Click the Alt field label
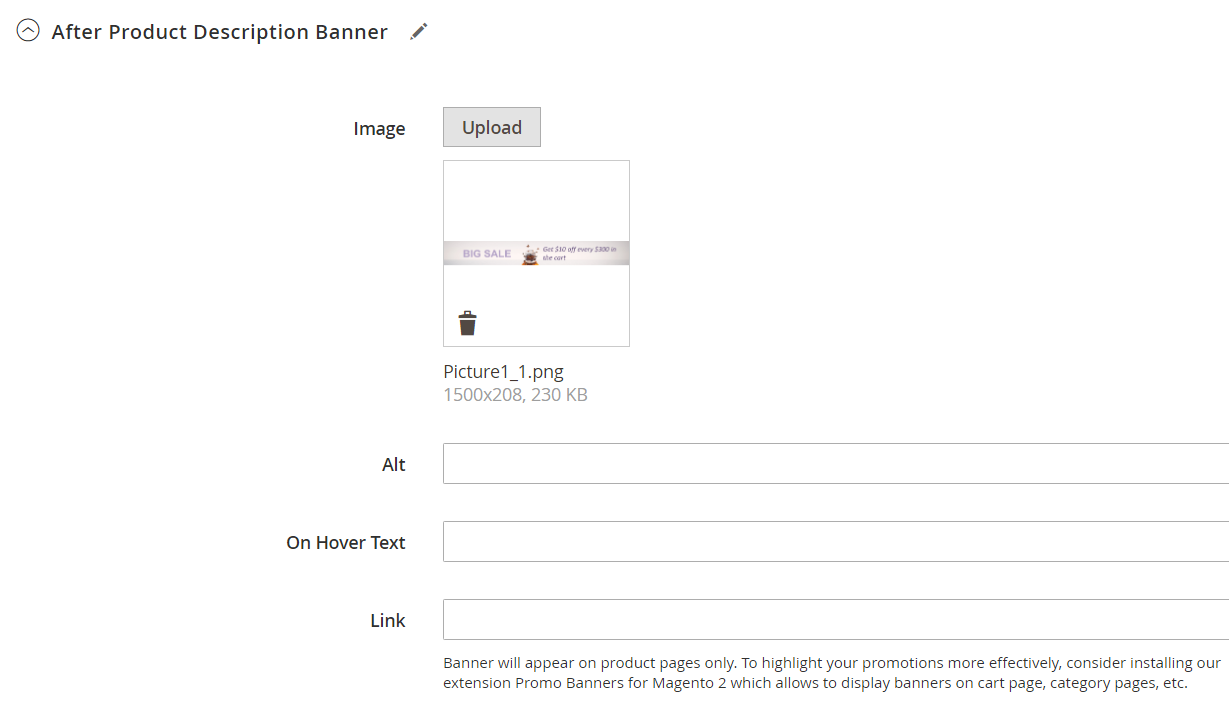This screenshot has width=1229, height=712. click(394, 465)
